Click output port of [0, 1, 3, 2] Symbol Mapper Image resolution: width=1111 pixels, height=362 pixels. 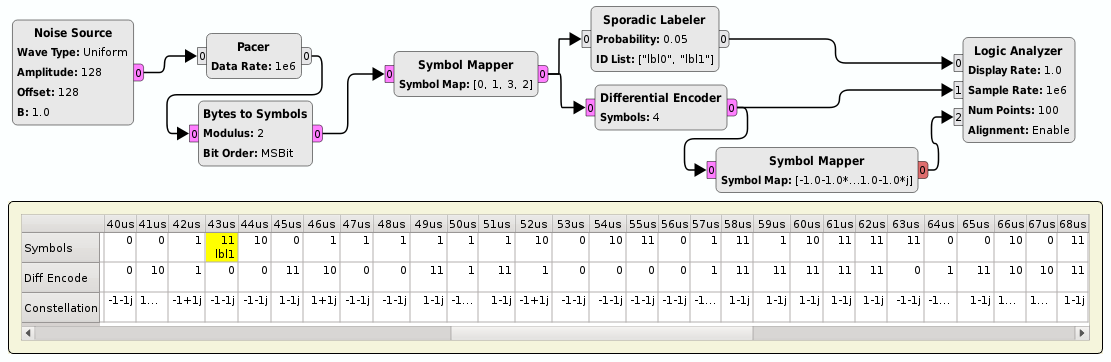pos(543,74)
